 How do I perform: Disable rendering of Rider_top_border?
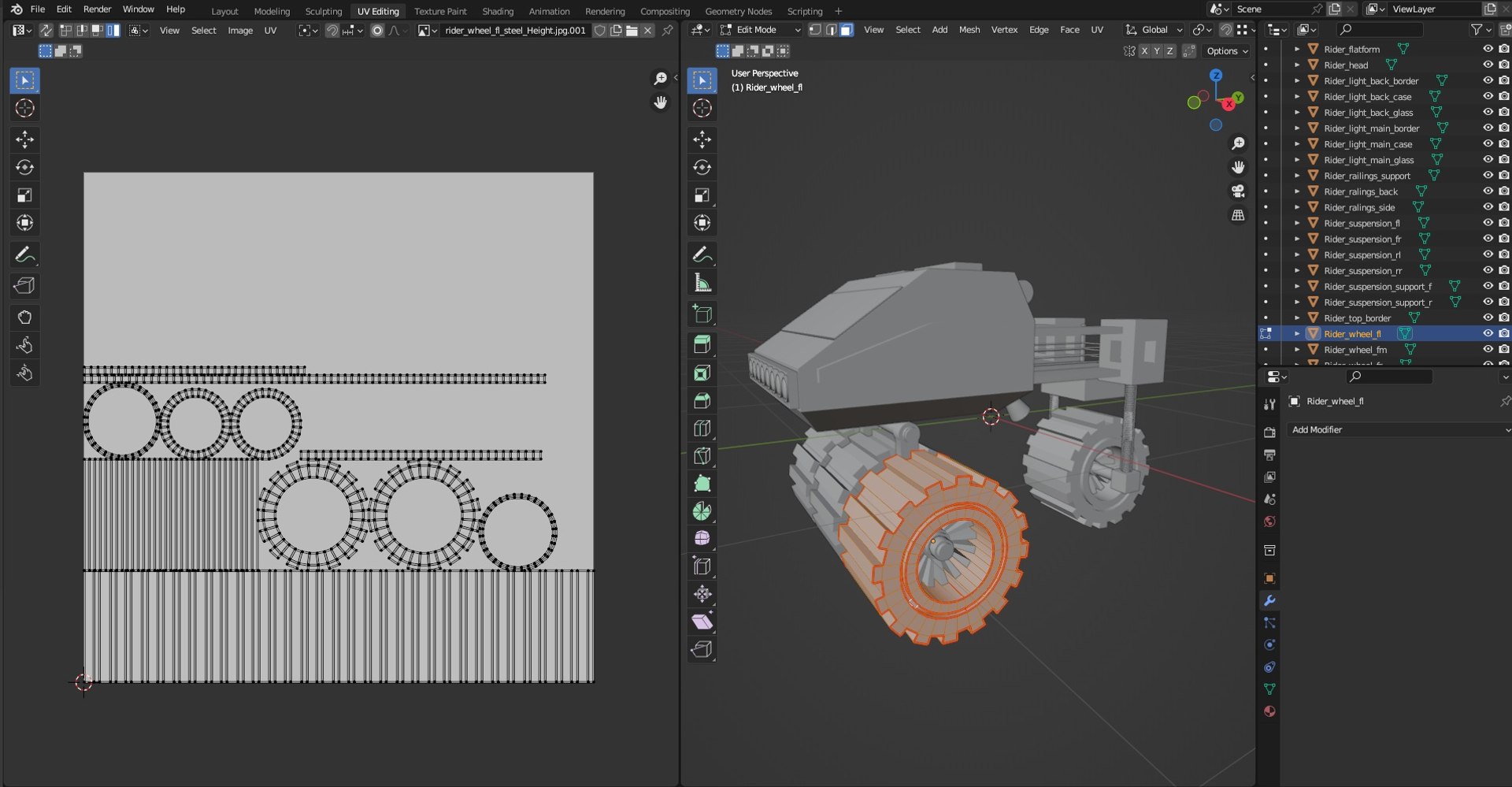coord(1503,317)
